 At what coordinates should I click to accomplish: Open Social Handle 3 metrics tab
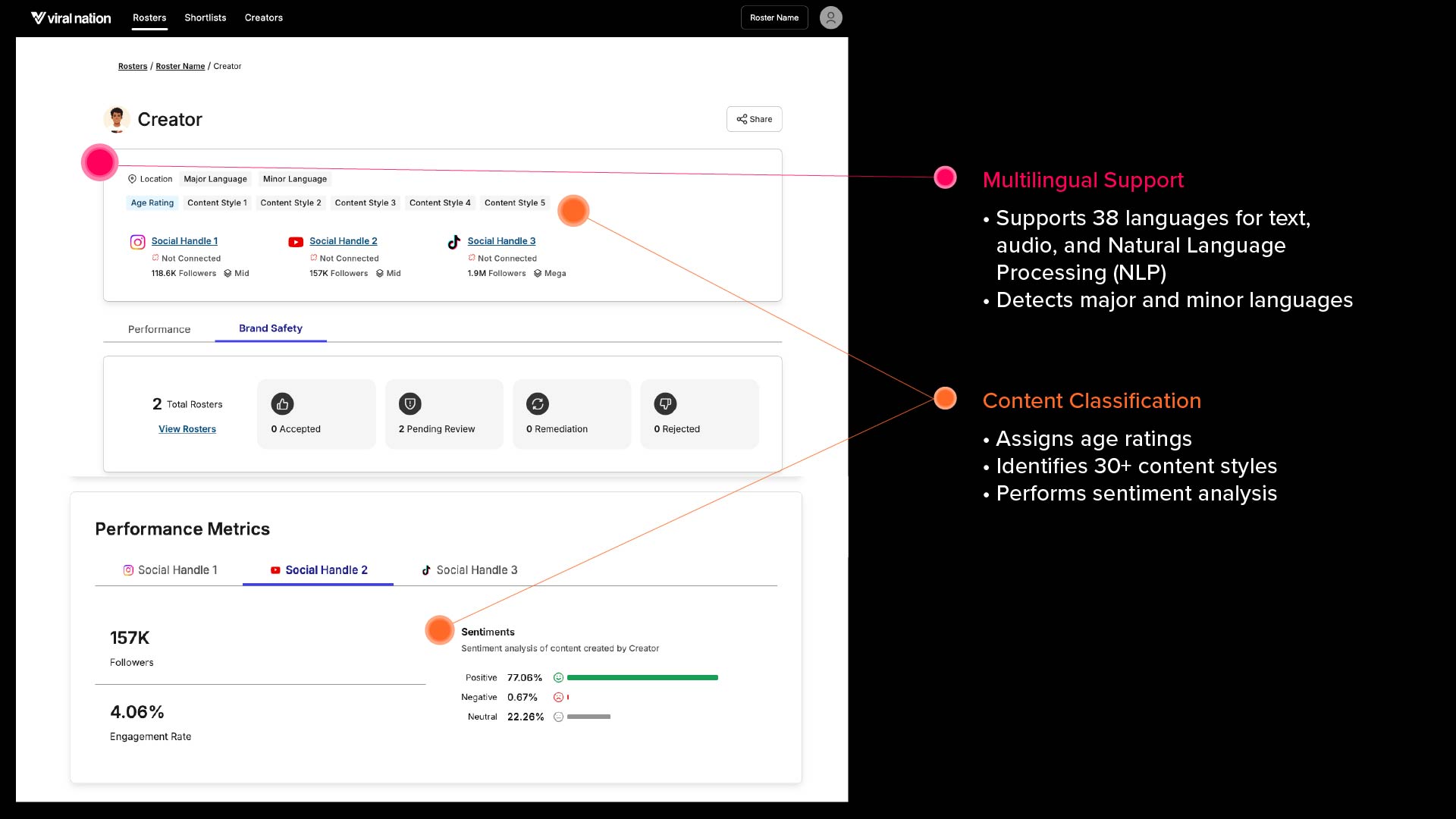469,570
